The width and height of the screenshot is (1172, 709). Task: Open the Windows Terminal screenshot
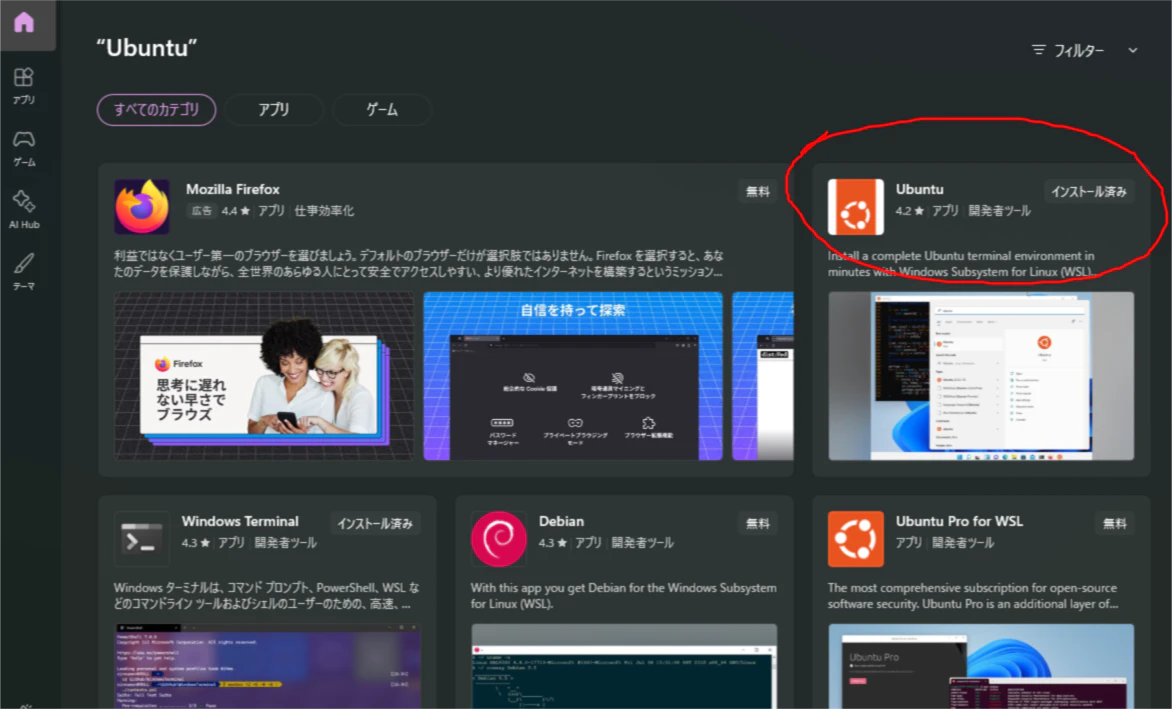coord(267,666)
